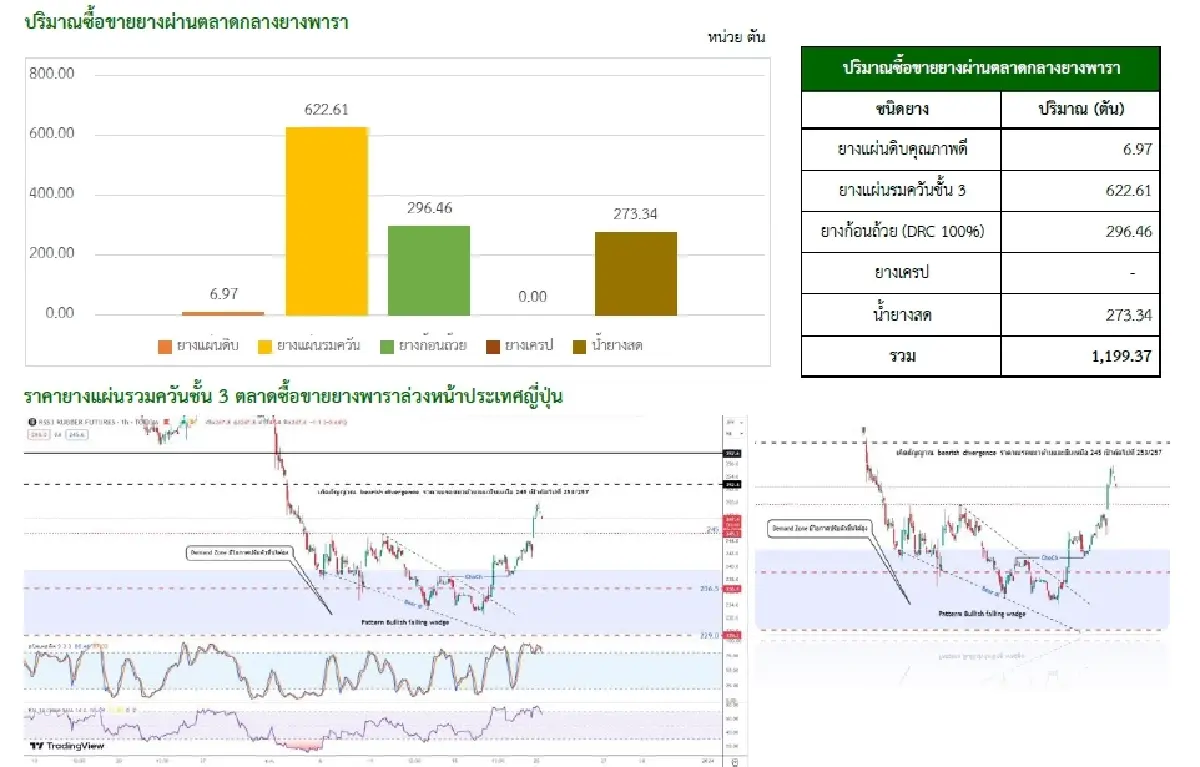The width and height of the screenshot is (1200, 767).
Task: Click the Demand Zone callout box in right chart
Action: tap(818, 526)
